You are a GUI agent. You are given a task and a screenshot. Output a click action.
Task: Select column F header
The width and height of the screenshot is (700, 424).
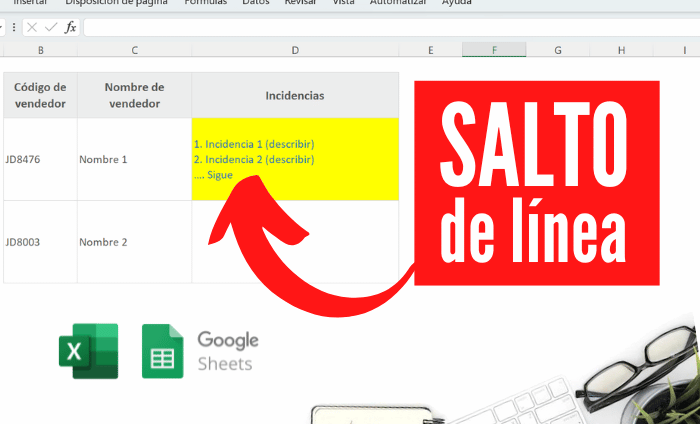tap(494, 50)
